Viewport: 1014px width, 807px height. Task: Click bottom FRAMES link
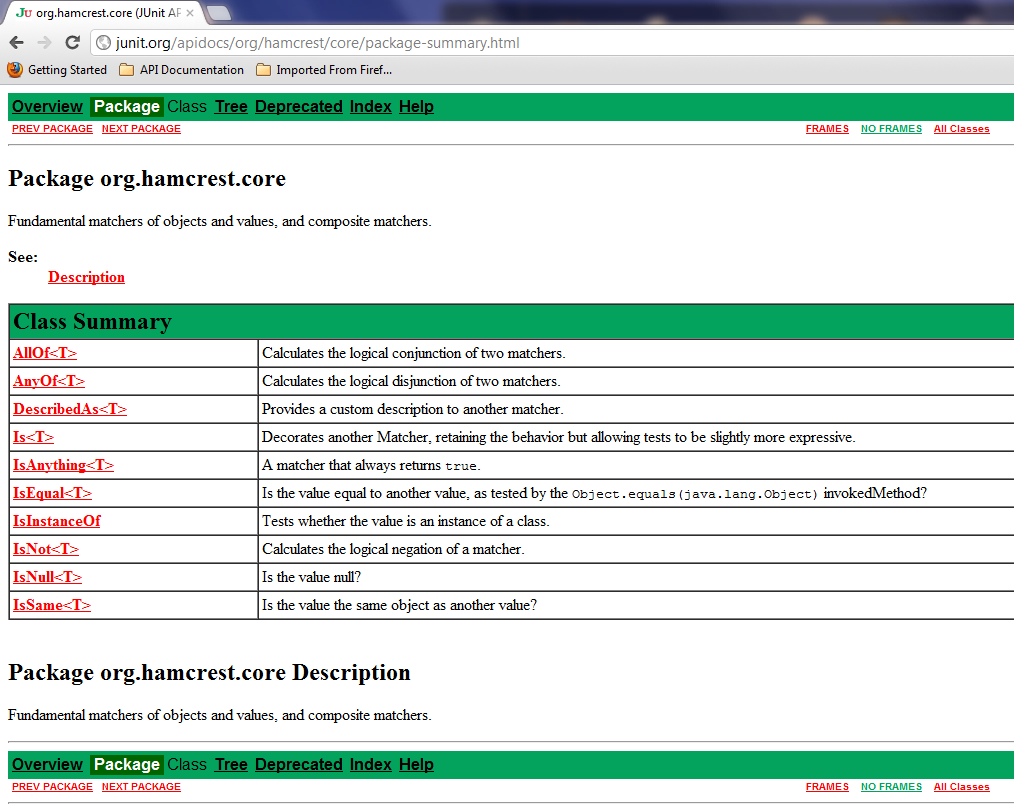pyautogui.click(x=827, y=786)
